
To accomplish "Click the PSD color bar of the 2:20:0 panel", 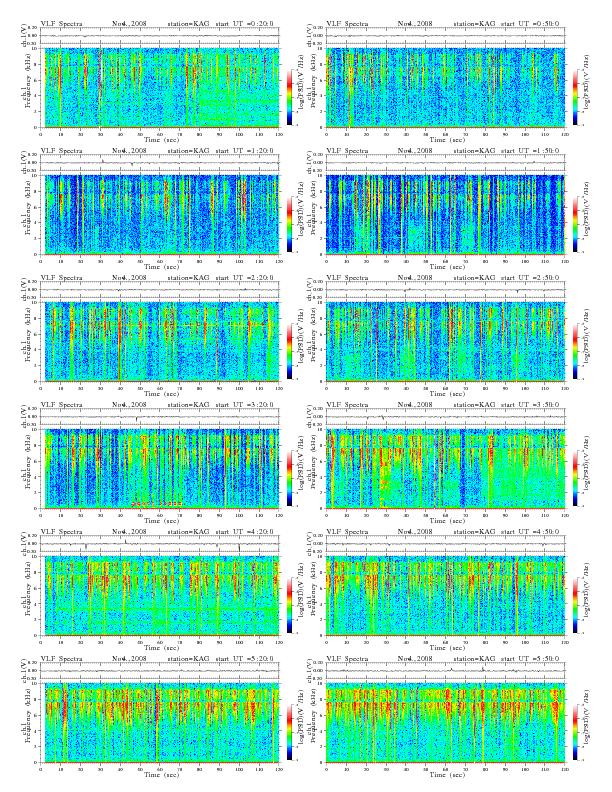I will [x=289, y=351].
